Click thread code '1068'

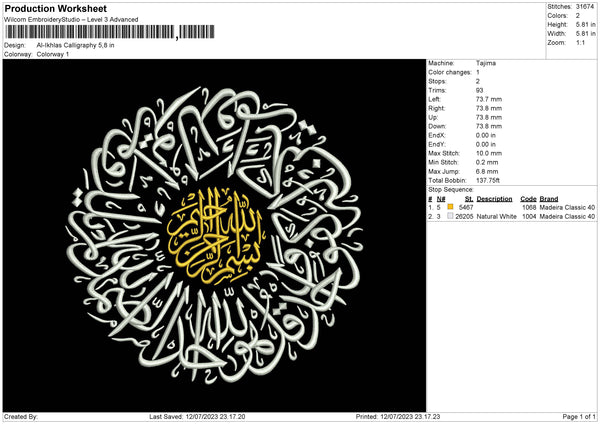coord(529,207)
